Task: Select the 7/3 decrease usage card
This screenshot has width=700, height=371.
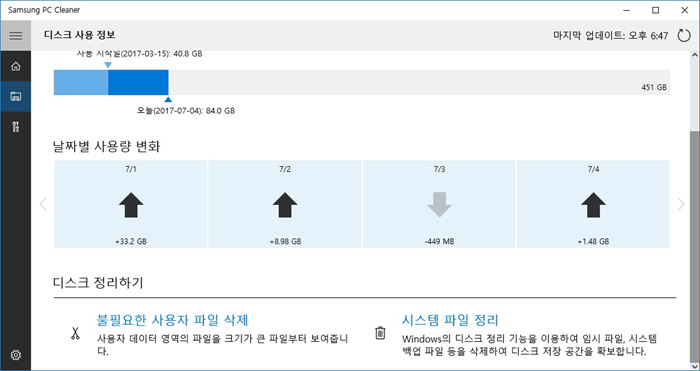Action: tap(439, 204)
